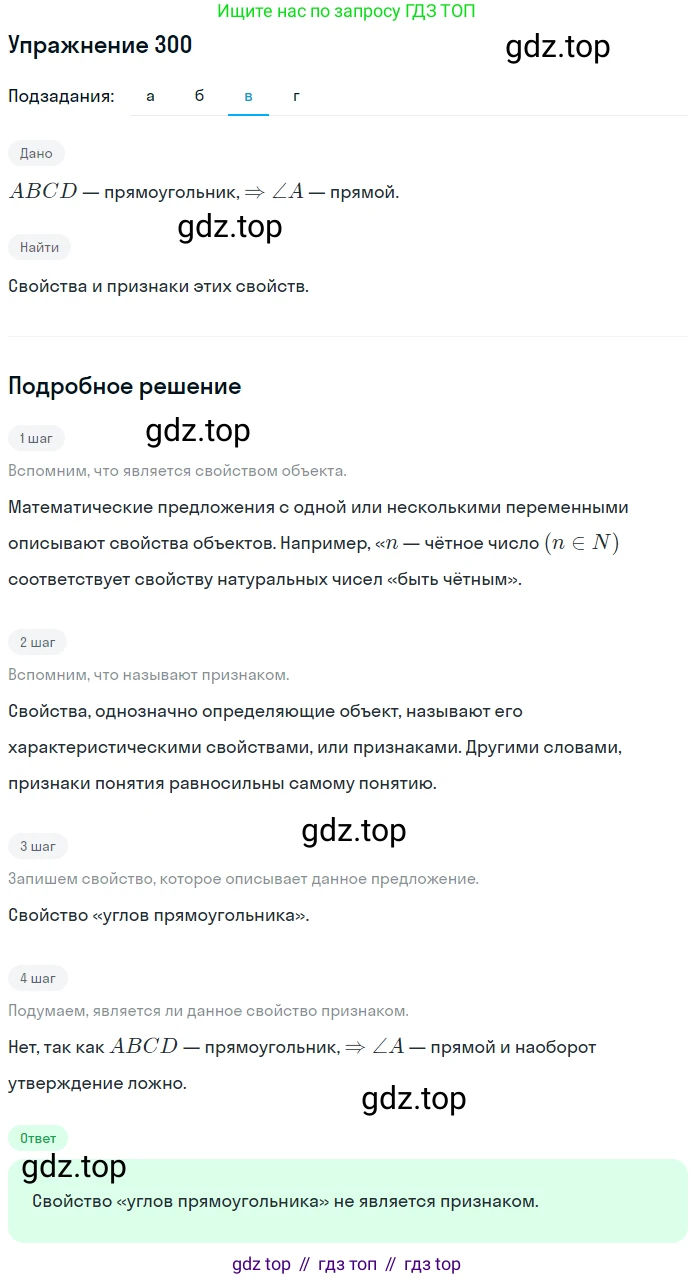The height and width of the screenshot is (1279, 695).
Task: Click the green «Ищите нас по запросу ГДЗ ТОП» banner
Action: click(347, 11)
